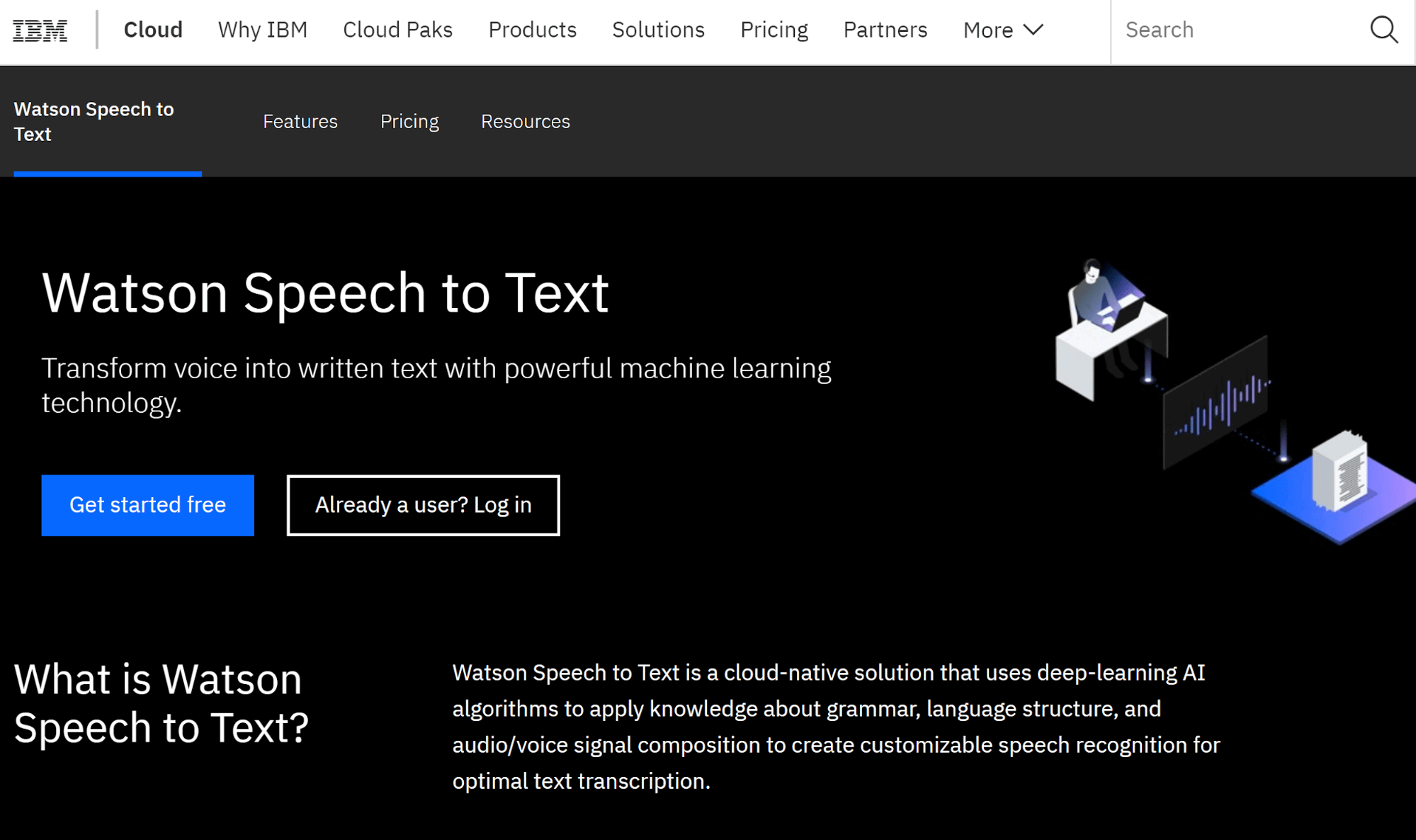Switch to the Features tab
The image size is (1416, 840).
point(300,122)
